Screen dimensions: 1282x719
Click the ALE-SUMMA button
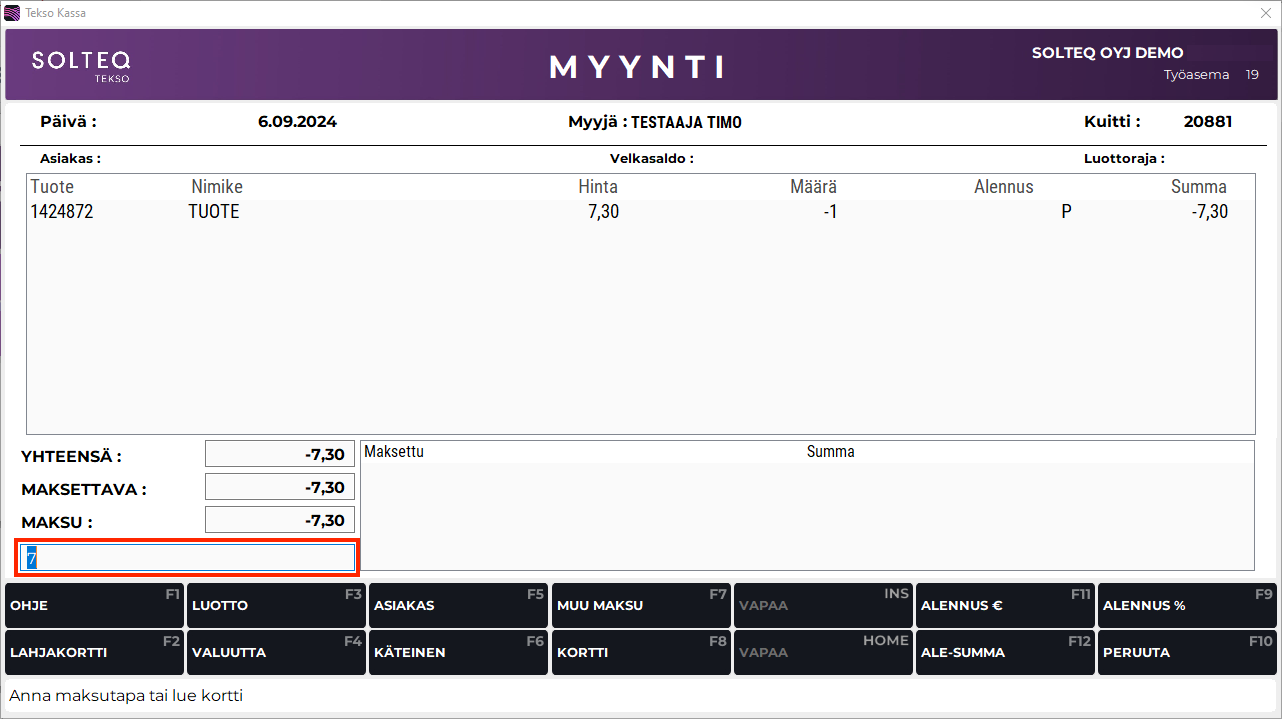coord(1004,652)
